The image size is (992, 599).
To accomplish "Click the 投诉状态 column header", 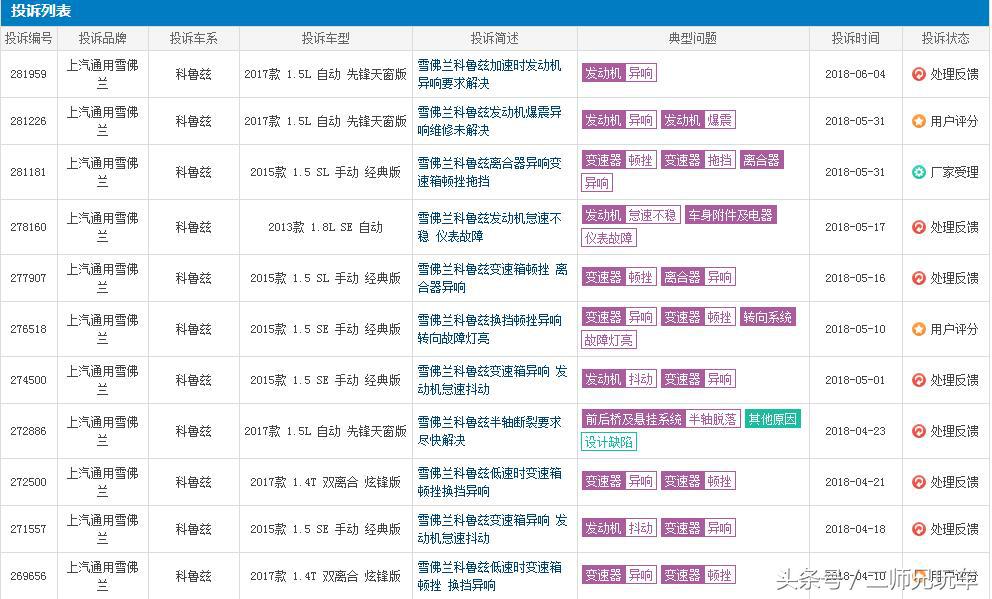I will click(944, 38).
